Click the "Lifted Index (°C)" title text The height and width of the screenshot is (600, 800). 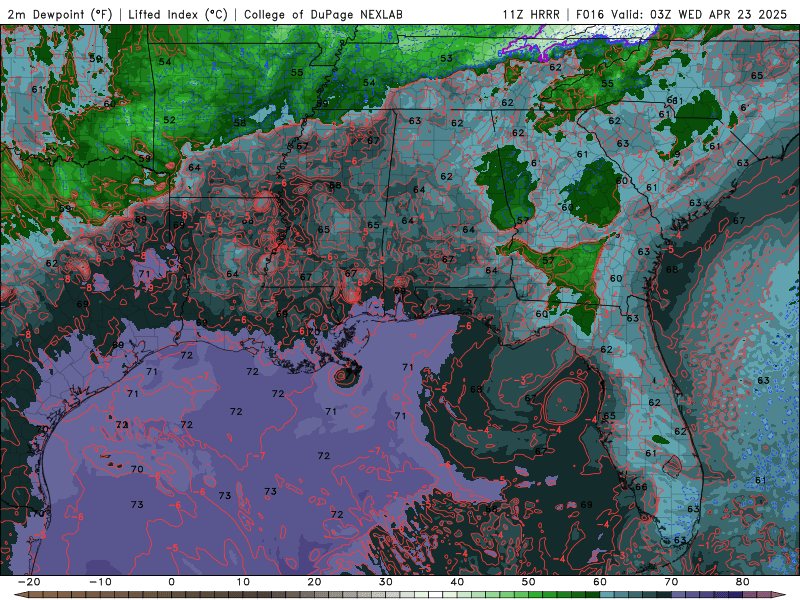coord(178,14)
